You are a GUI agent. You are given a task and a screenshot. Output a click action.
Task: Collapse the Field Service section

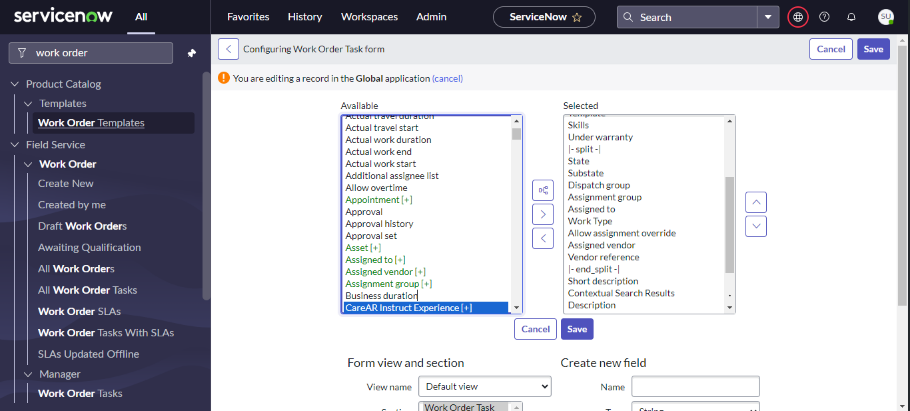click(x=15, y=145)
